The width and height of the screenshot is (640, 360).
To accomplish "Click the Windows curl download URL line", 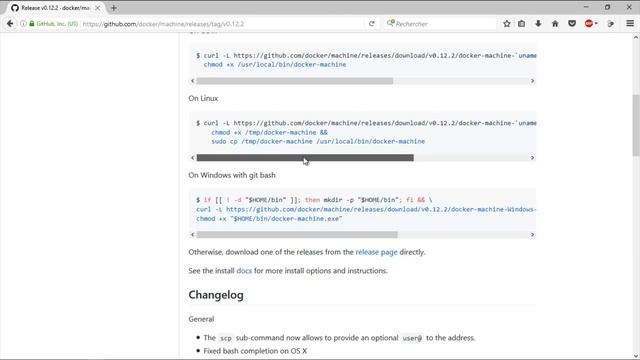I will click(366, 209).
